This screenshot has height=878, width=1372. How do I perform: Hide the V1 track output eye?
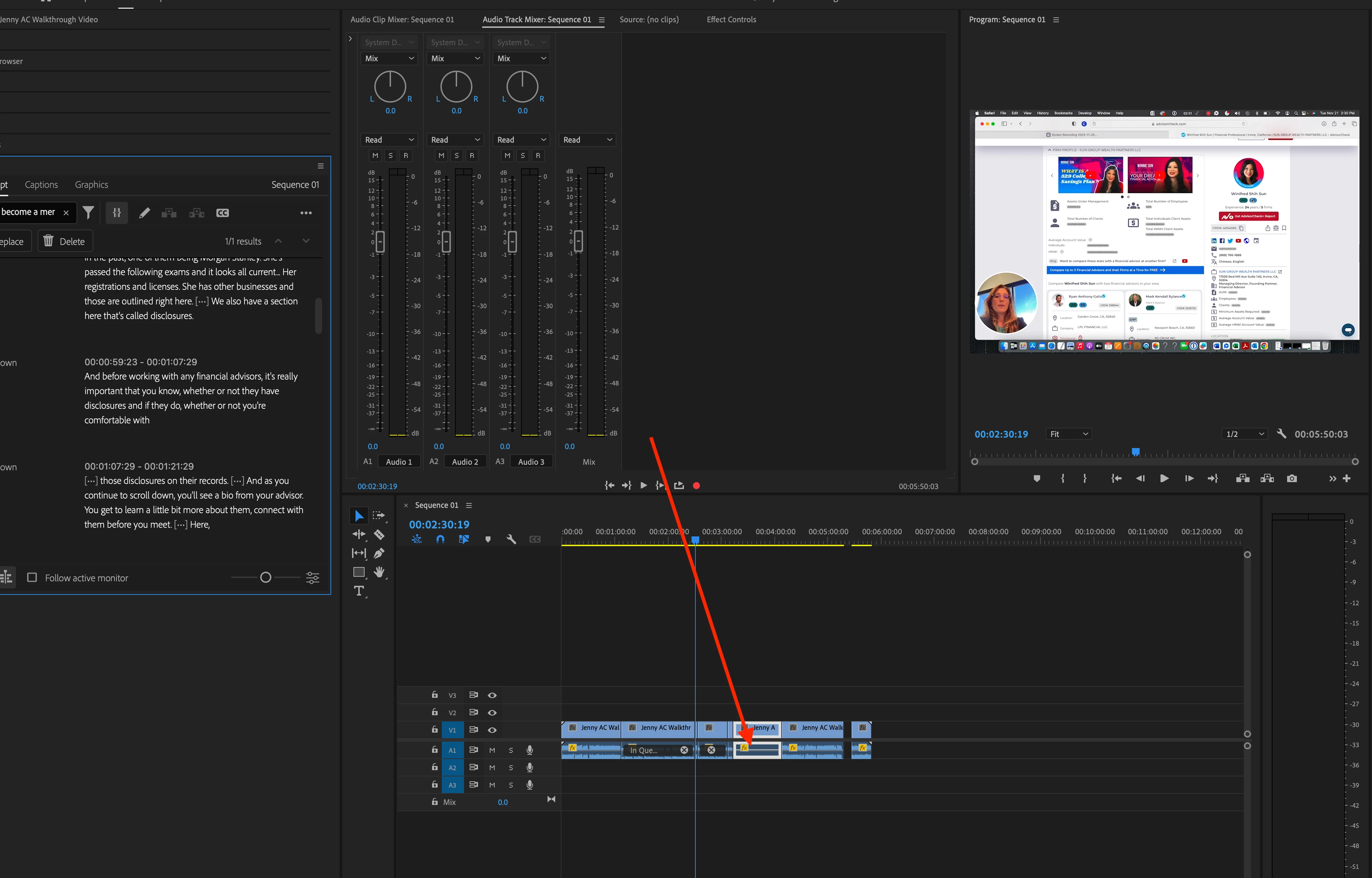pos(493,730)
